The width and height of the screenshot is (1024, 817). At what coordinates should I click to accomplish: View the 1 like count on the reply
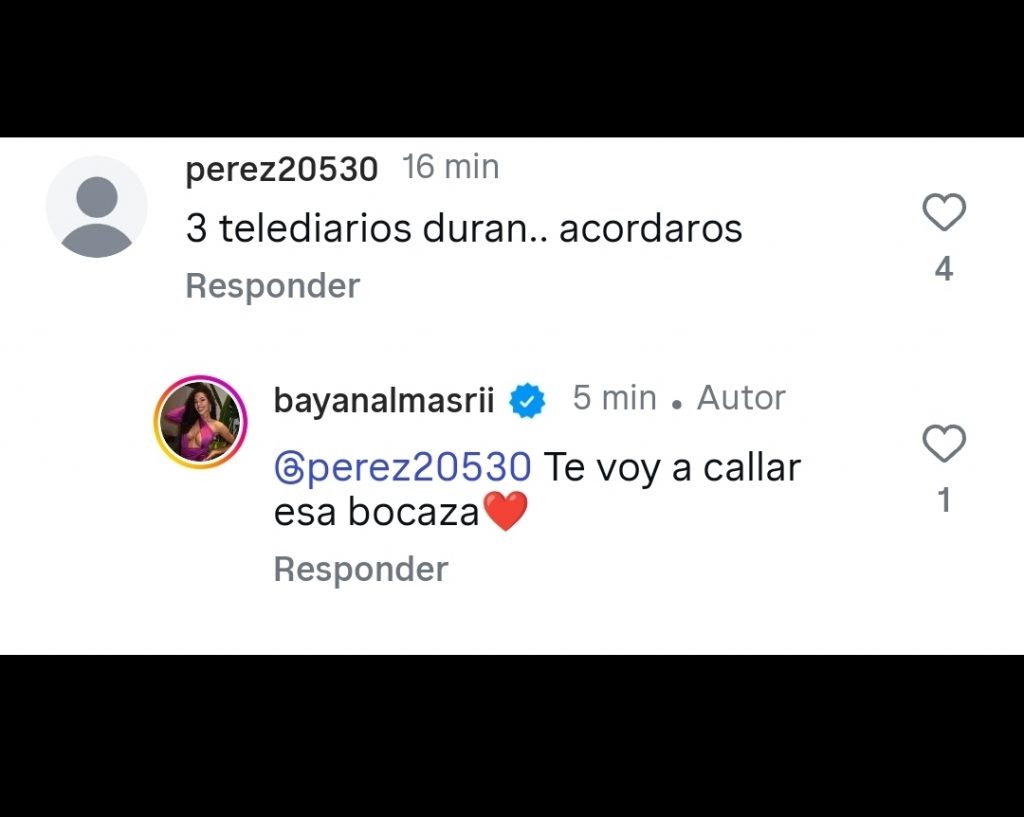pos(944,500)
